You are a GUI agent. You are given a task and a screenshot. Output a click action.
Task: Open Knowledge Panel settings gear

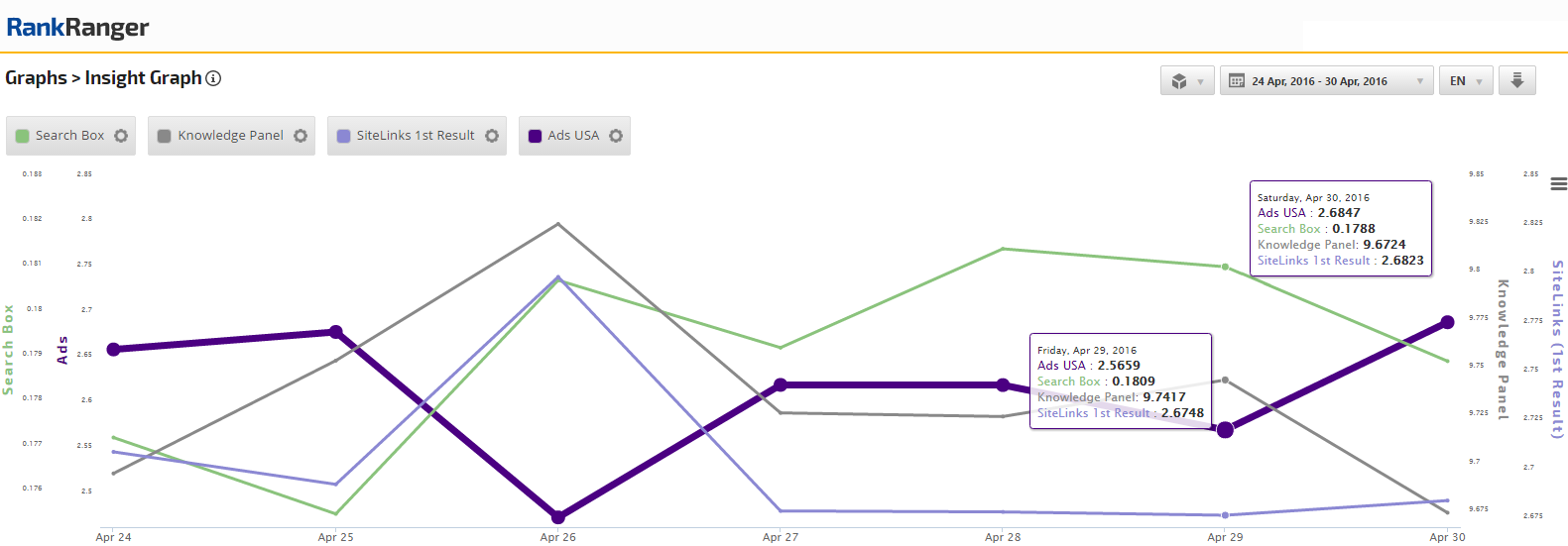click(301, 136)
